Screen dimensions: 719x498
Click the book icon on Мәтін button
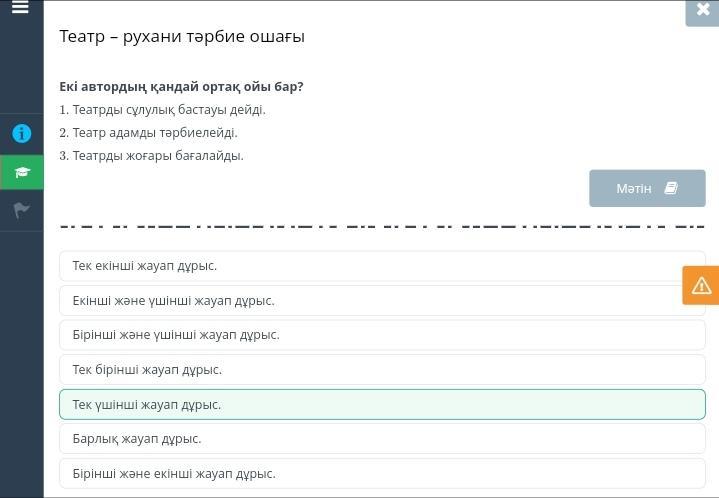coord(671,188)
